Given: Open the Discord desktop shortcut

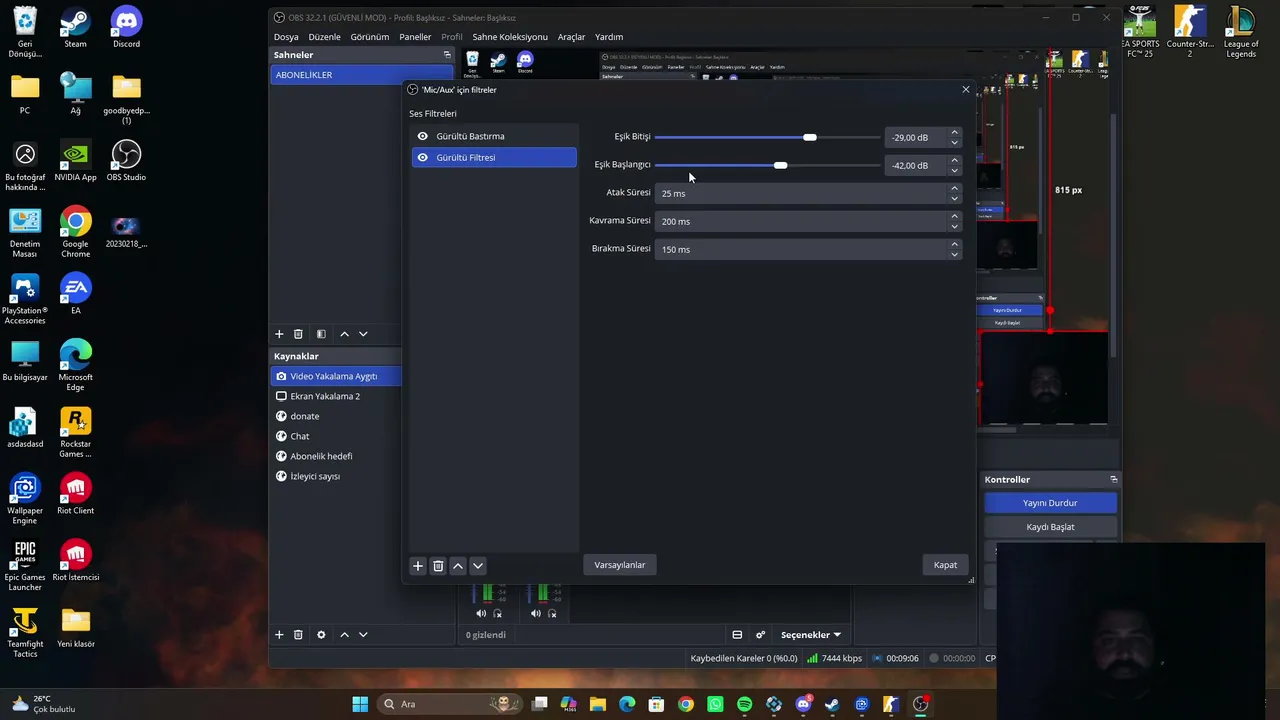Looking at the screenshot, I should click(126, 28).
